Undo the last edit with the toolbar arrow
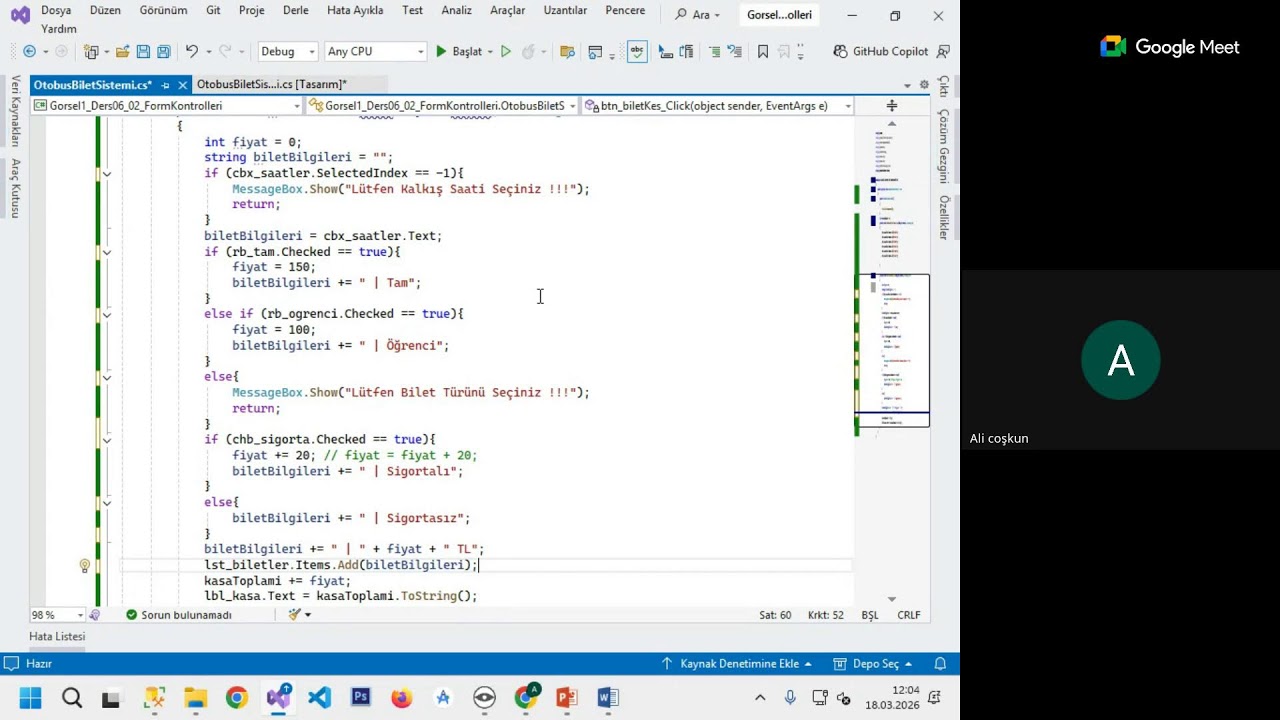Screen dimensions: 1280x720 (191, 51)
